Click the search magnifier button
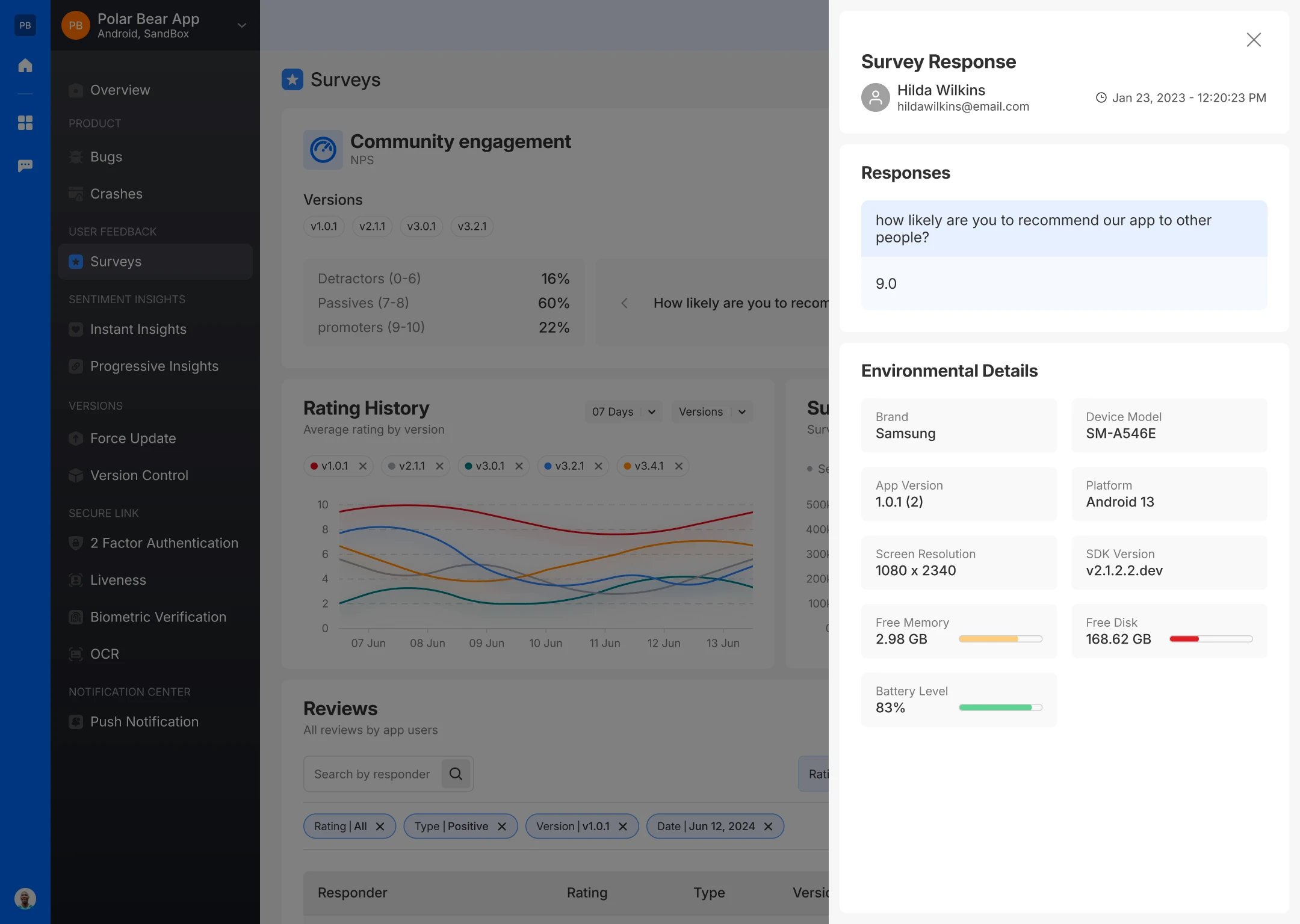The width and height of the screenshot is (1300, 924). coord(456,774)
